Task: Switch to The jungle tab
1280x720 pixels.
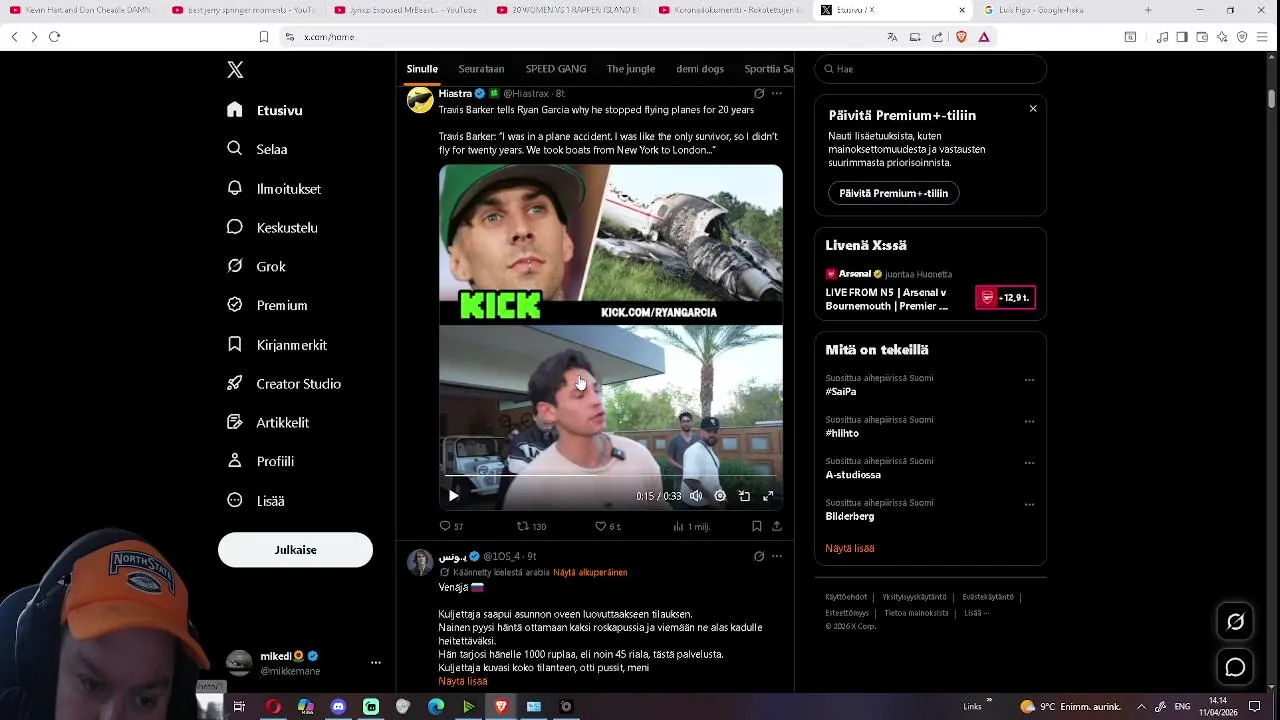Action: [x=631, y=69]
